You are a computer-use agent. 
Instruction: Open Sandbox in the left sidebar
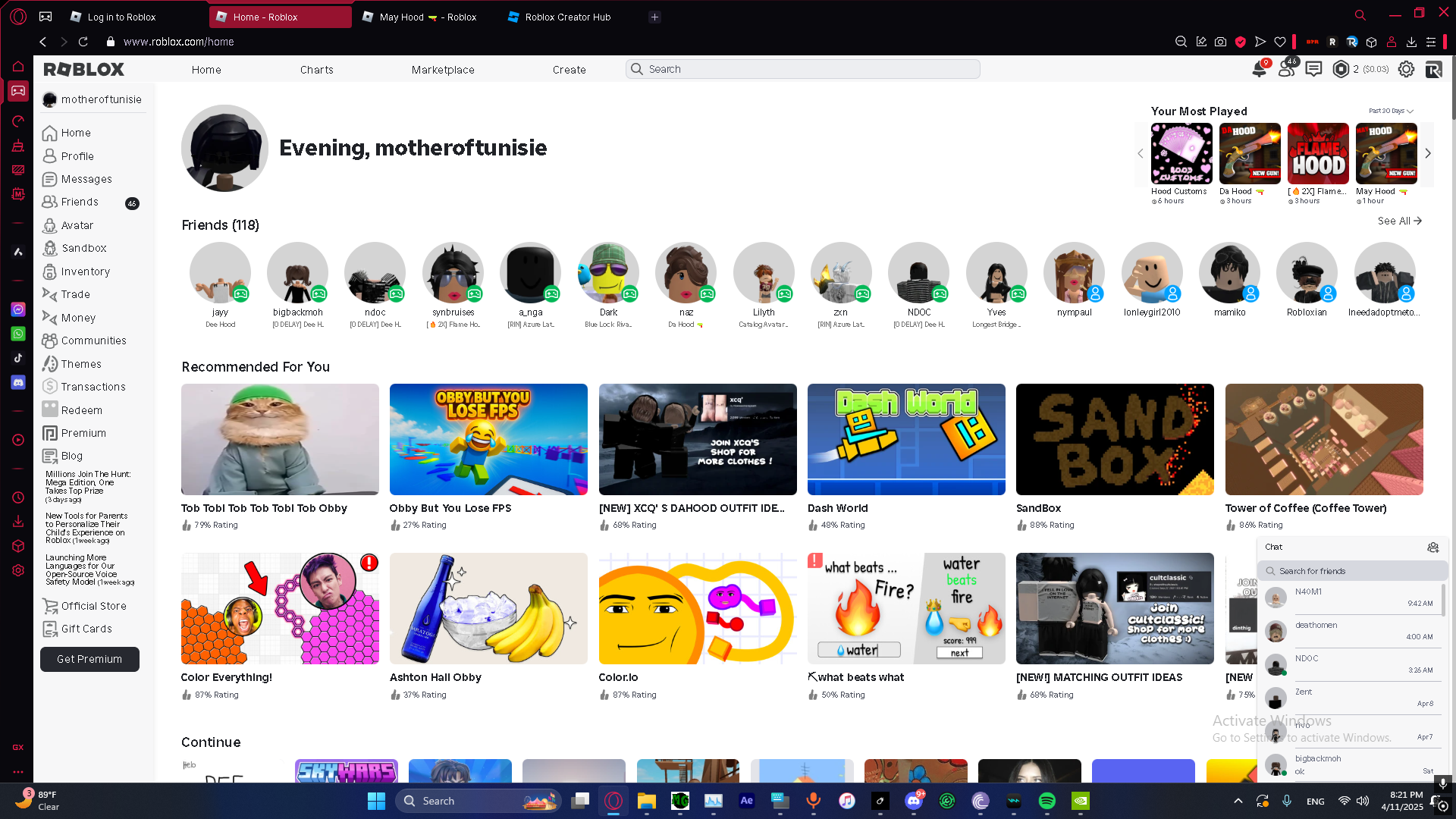[x=83, y=248]
